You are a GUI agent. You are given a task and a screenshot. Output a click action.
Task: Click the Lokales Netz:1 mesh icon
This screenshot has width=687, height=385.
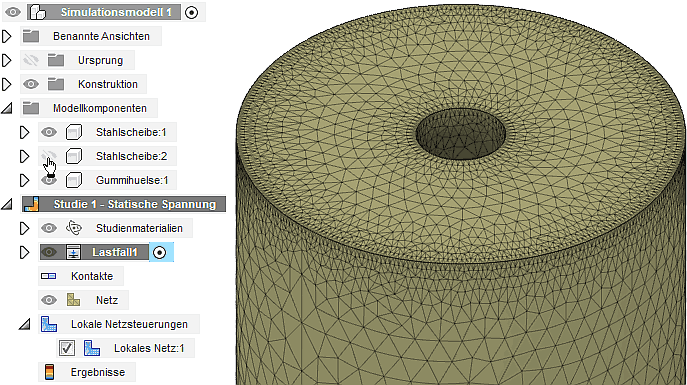click(x=92, y=348)
